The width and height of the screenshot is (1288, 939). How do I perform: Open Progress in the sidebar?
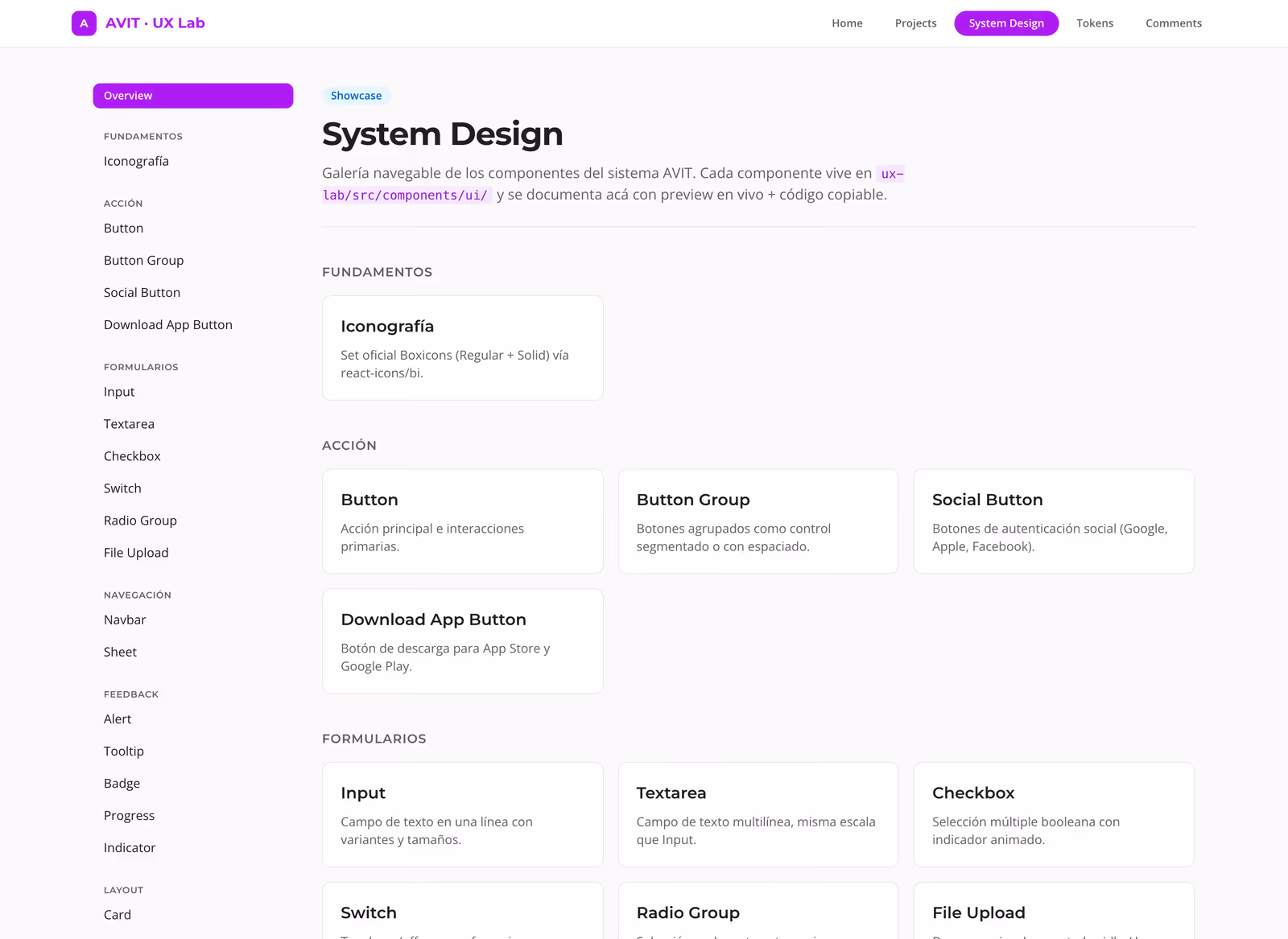pyautogui.click(x=193, y=816)
